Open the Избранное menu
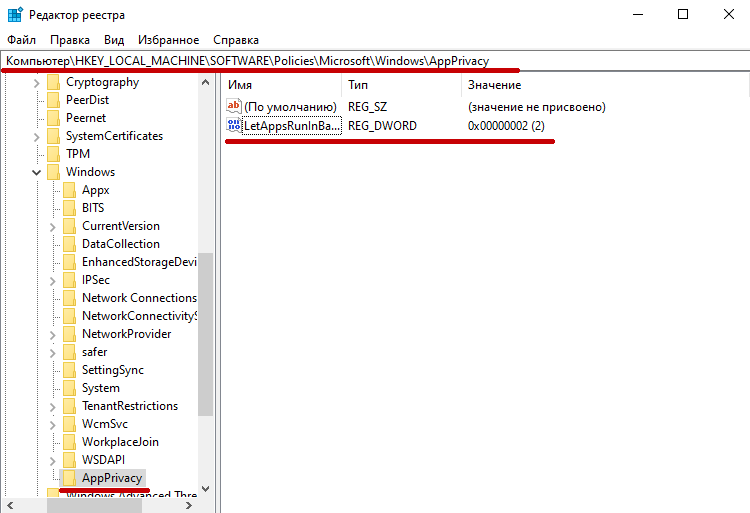This screenshot has width=750, height=513. pos(168,40)
